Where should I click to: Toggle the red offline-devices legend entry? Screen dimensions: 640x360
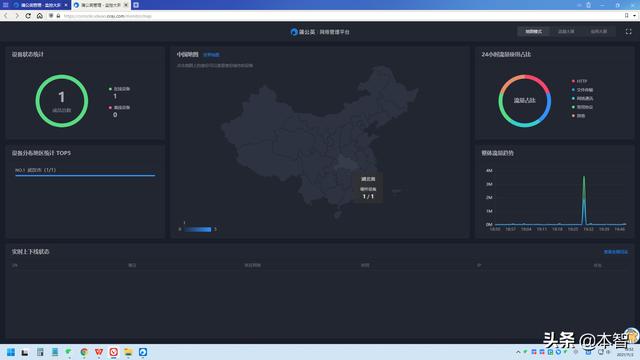pyautogui.click(x=119, y=107)
